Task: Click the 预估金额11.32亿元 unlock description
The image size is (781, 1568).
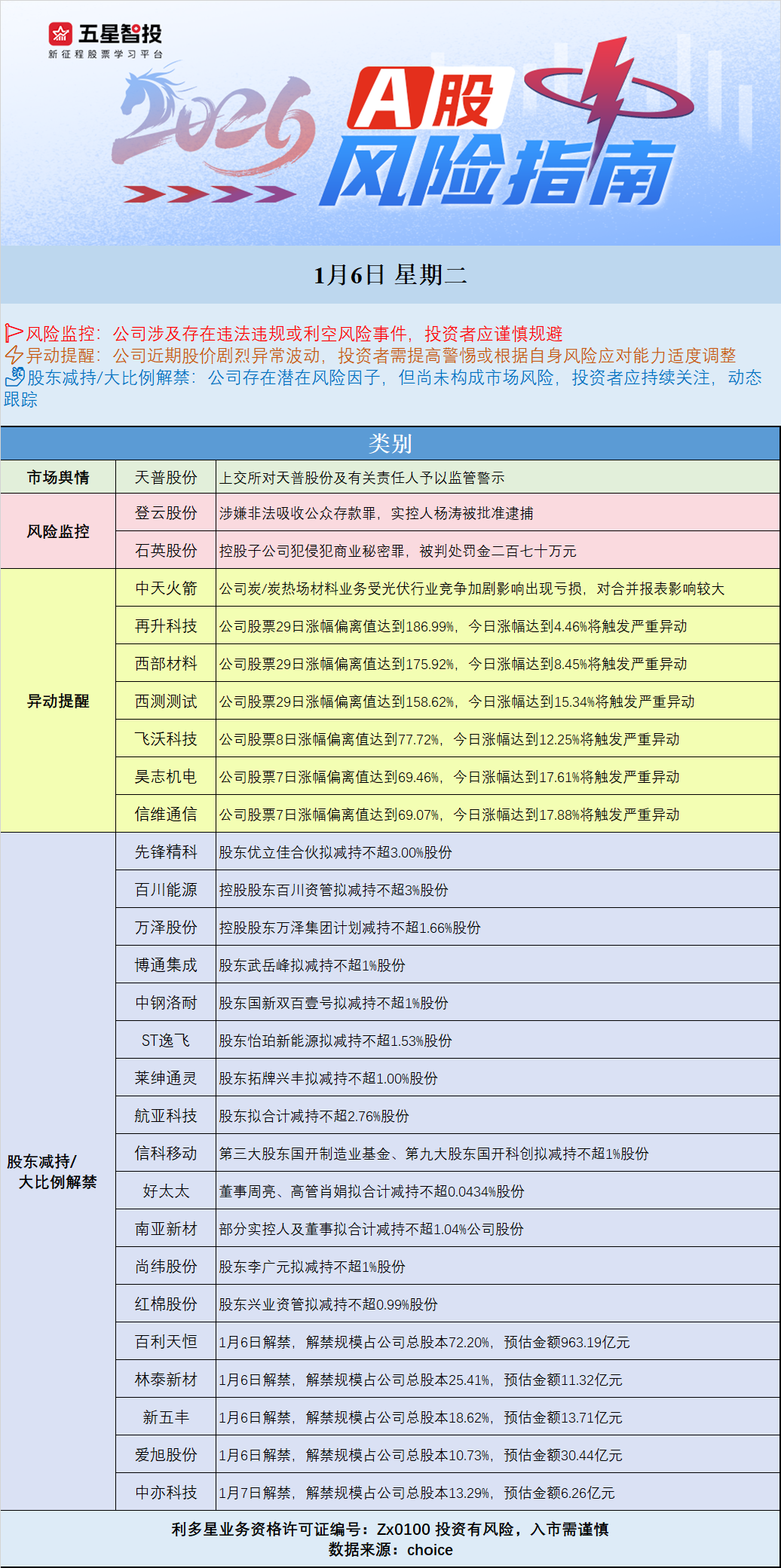Action: coord(421,1380)
